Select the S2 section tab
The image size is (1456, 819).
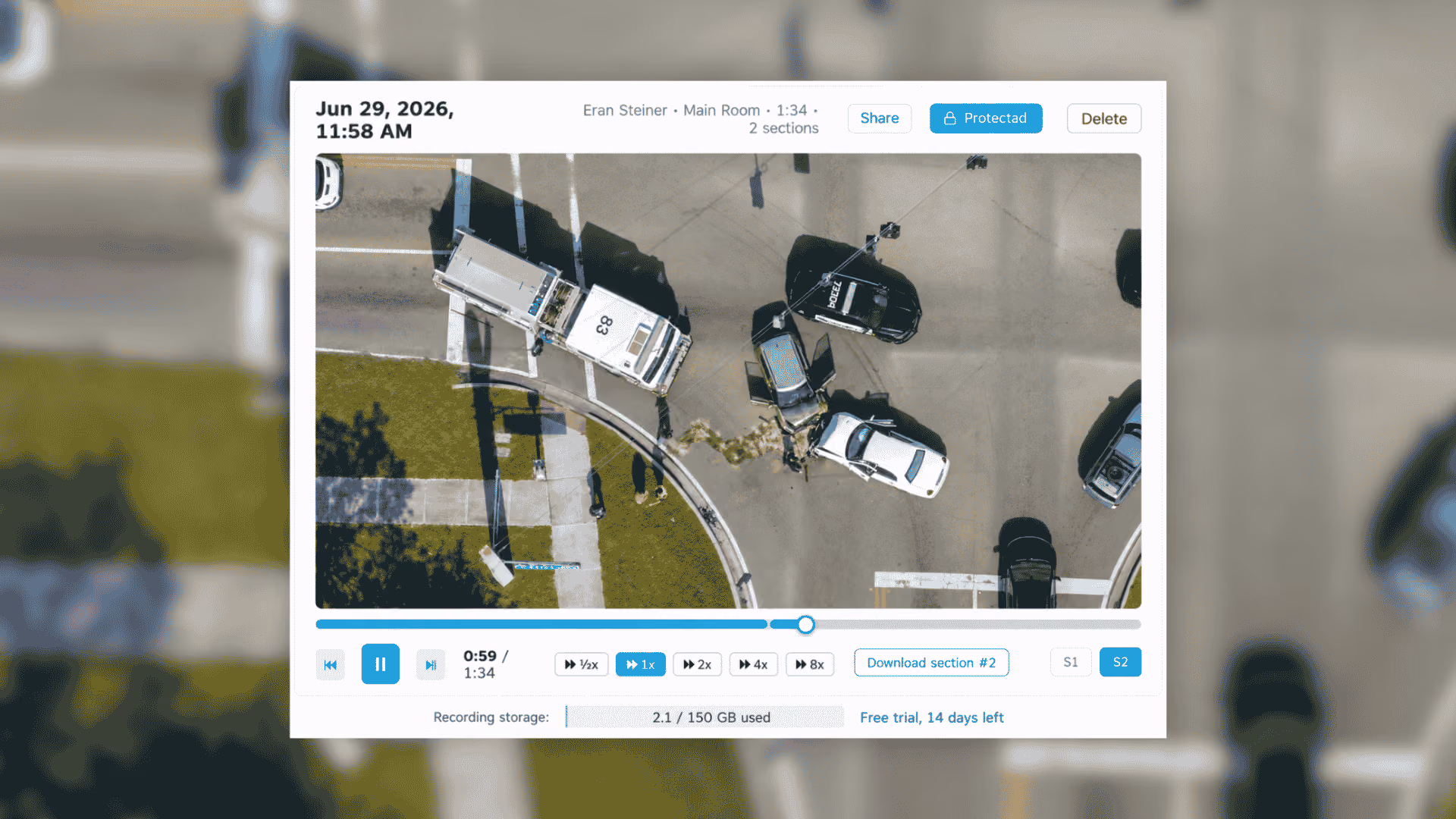(x=1120, y=662)
